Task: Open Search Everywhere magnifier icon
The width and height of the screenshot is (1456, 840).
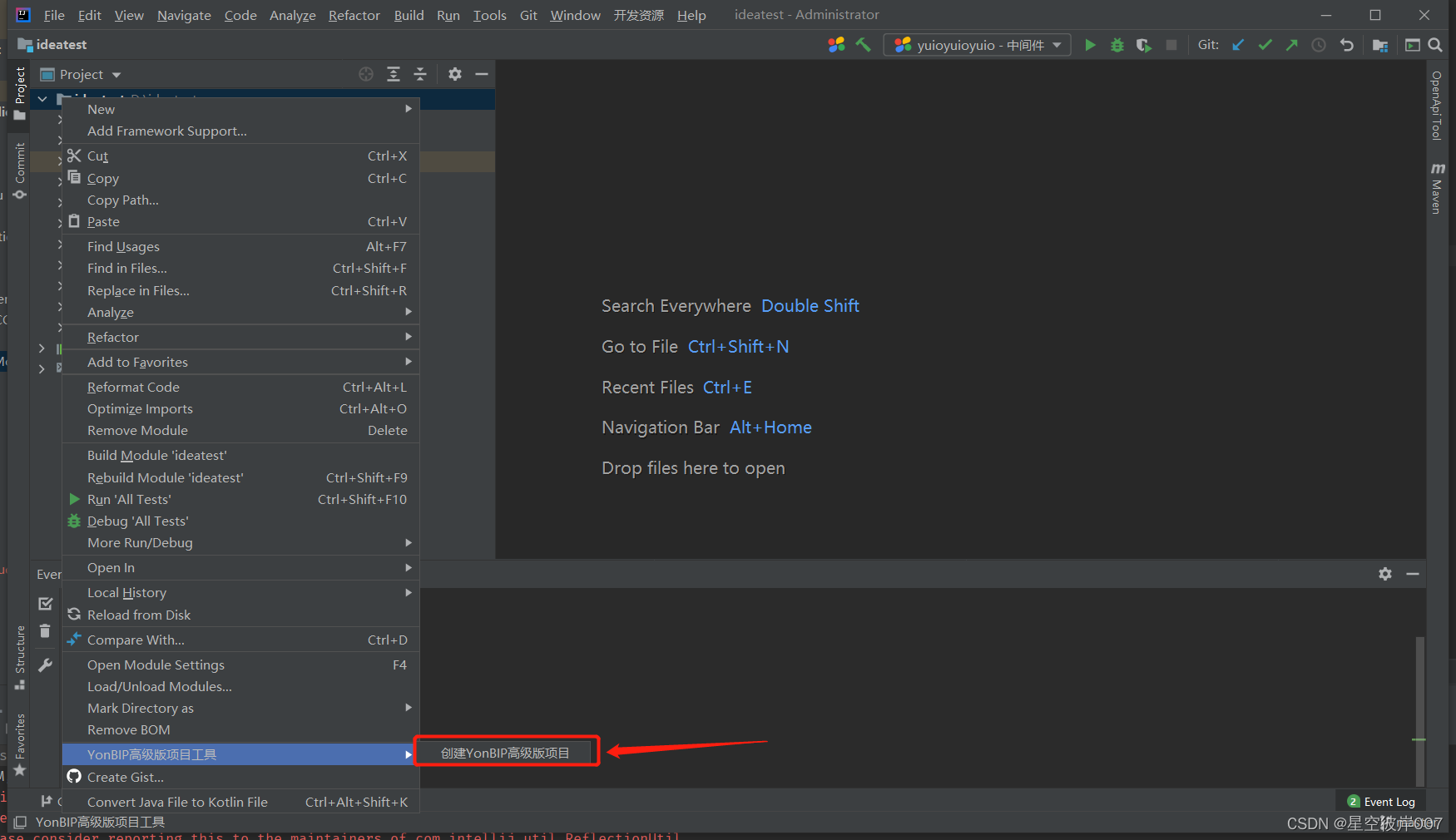Action: point(1435,45)
